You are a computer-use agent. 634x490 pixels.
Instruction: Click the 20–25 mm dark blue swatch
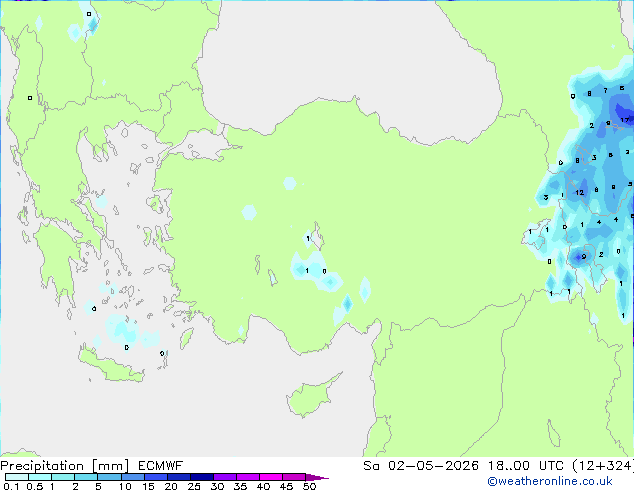[178, 477]
